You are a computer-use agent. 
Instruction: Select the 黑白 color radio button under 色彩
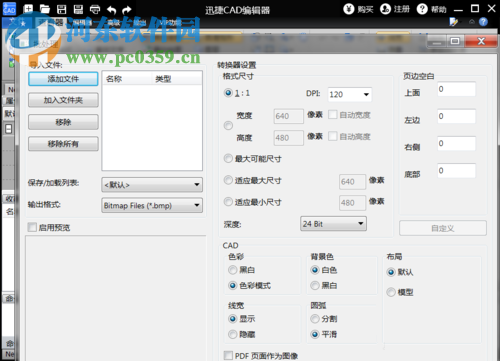233,270
